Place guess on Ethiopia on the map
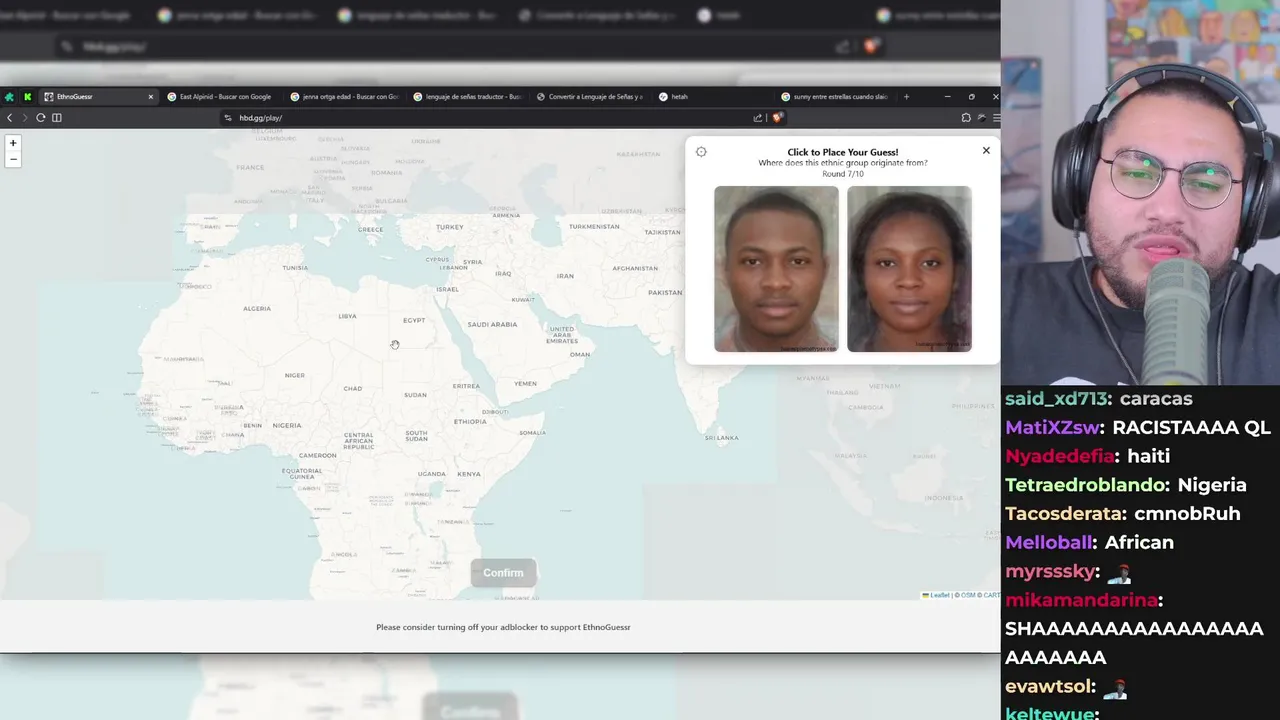 click(x=470, y=422)
